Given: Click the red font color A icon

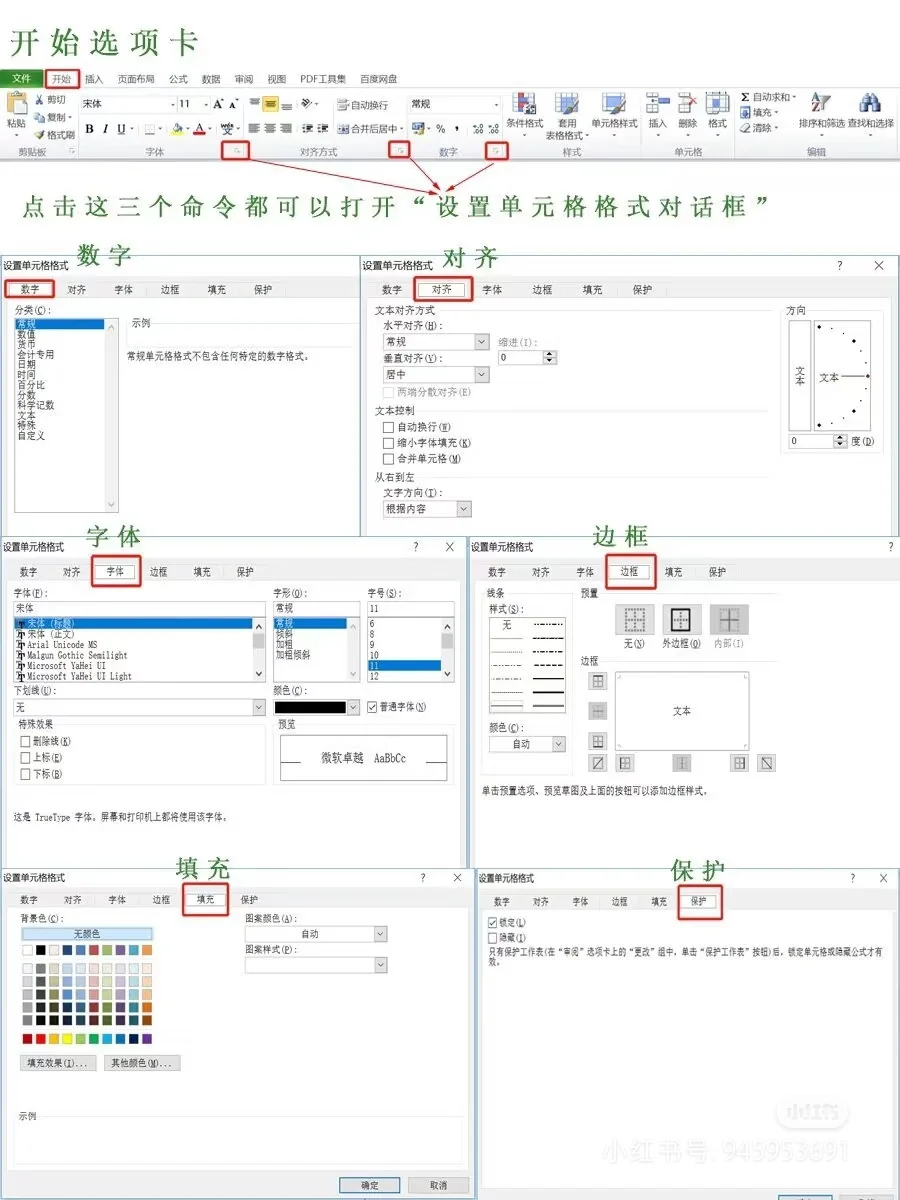Looking at the screenshot, I should 199,129.
